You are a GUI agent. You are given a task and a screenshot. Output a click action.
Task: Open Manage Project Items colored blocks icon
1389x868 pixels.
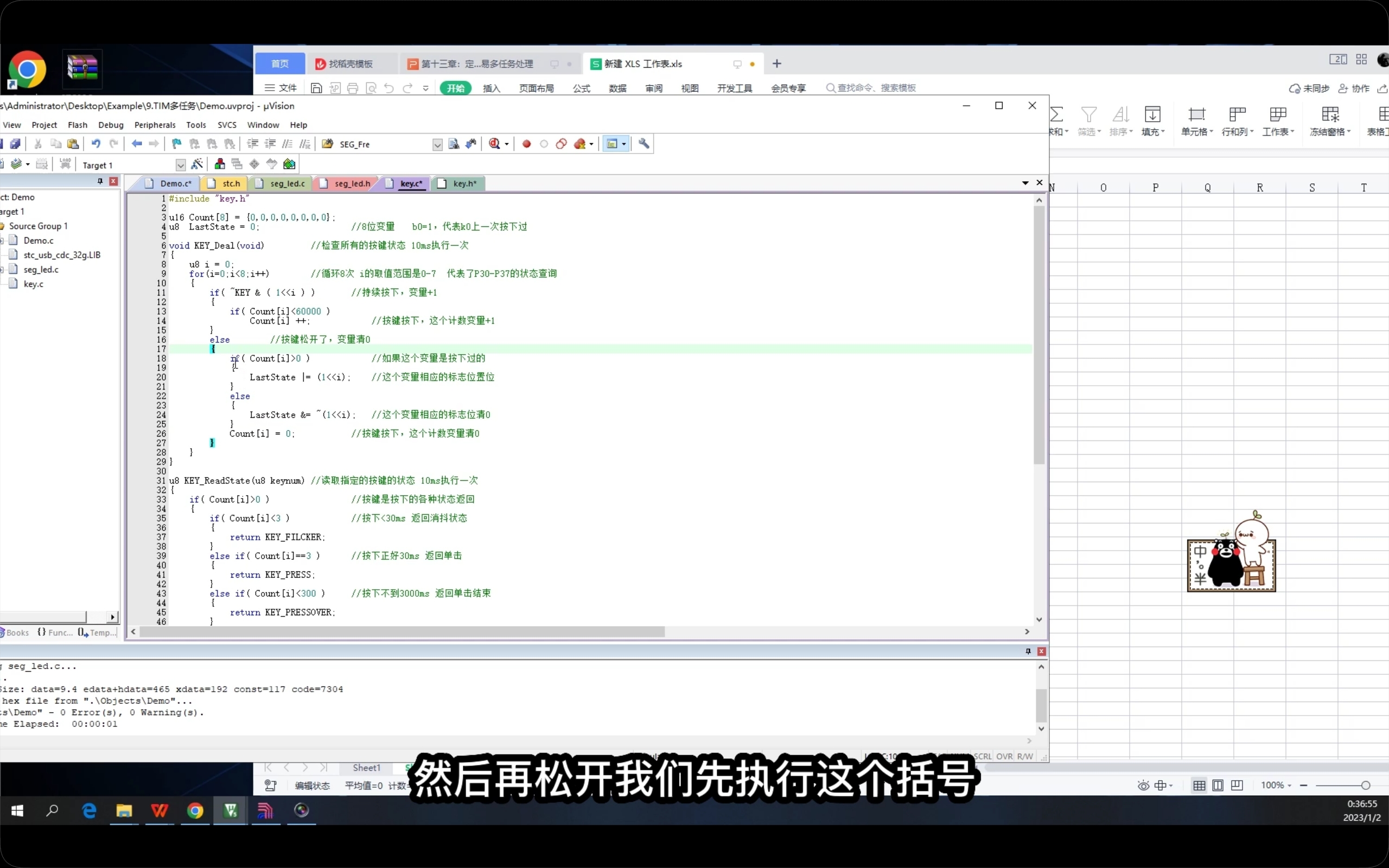tap(219, 165)
